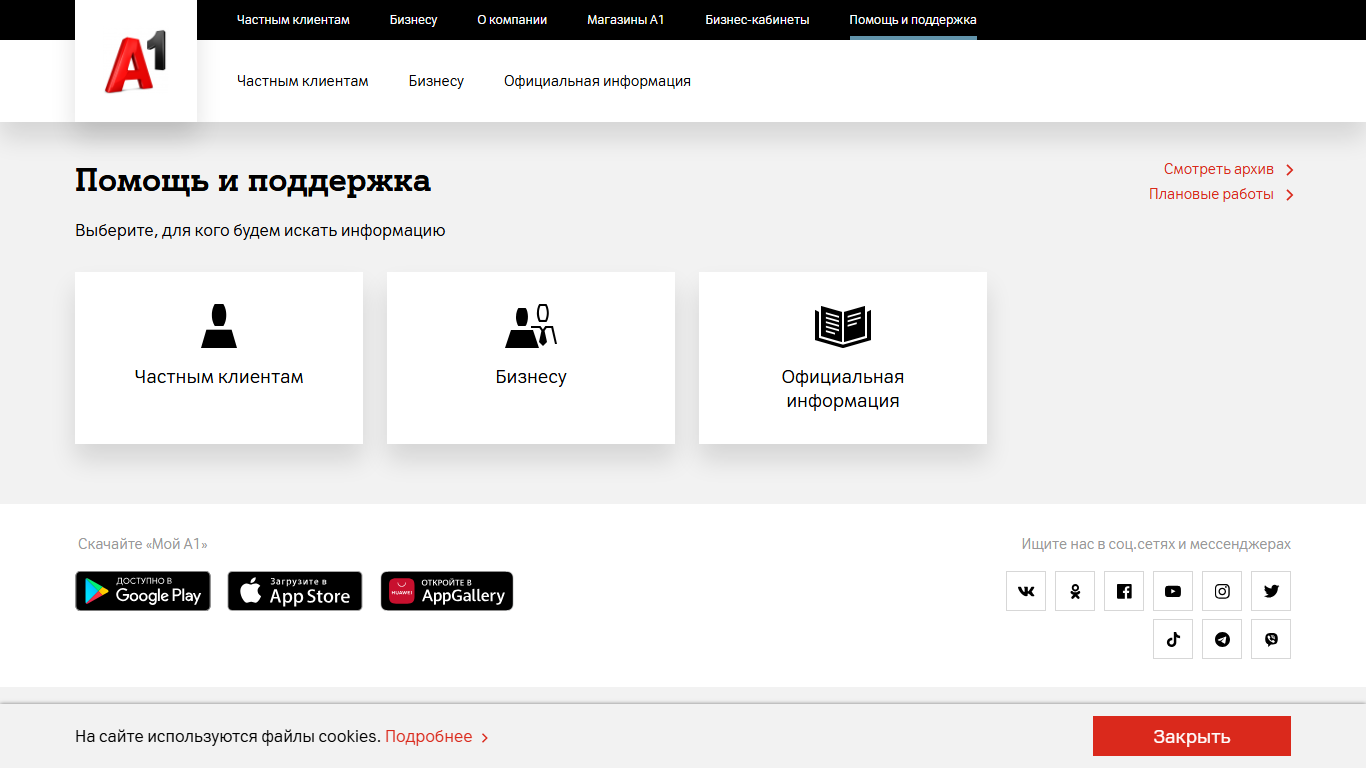Click the person icon above Частным клиентам
The width and height of the screenshot is (1366, 768).
click(219, 326)
